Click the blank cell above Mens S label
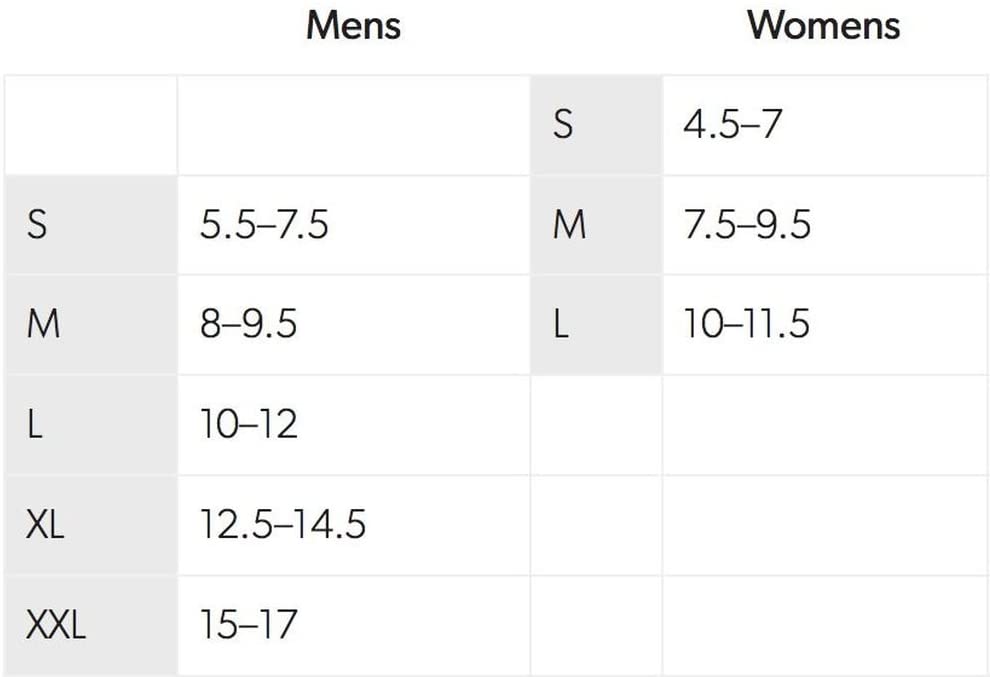The image size is (990, 677). [x=91, y=125]
